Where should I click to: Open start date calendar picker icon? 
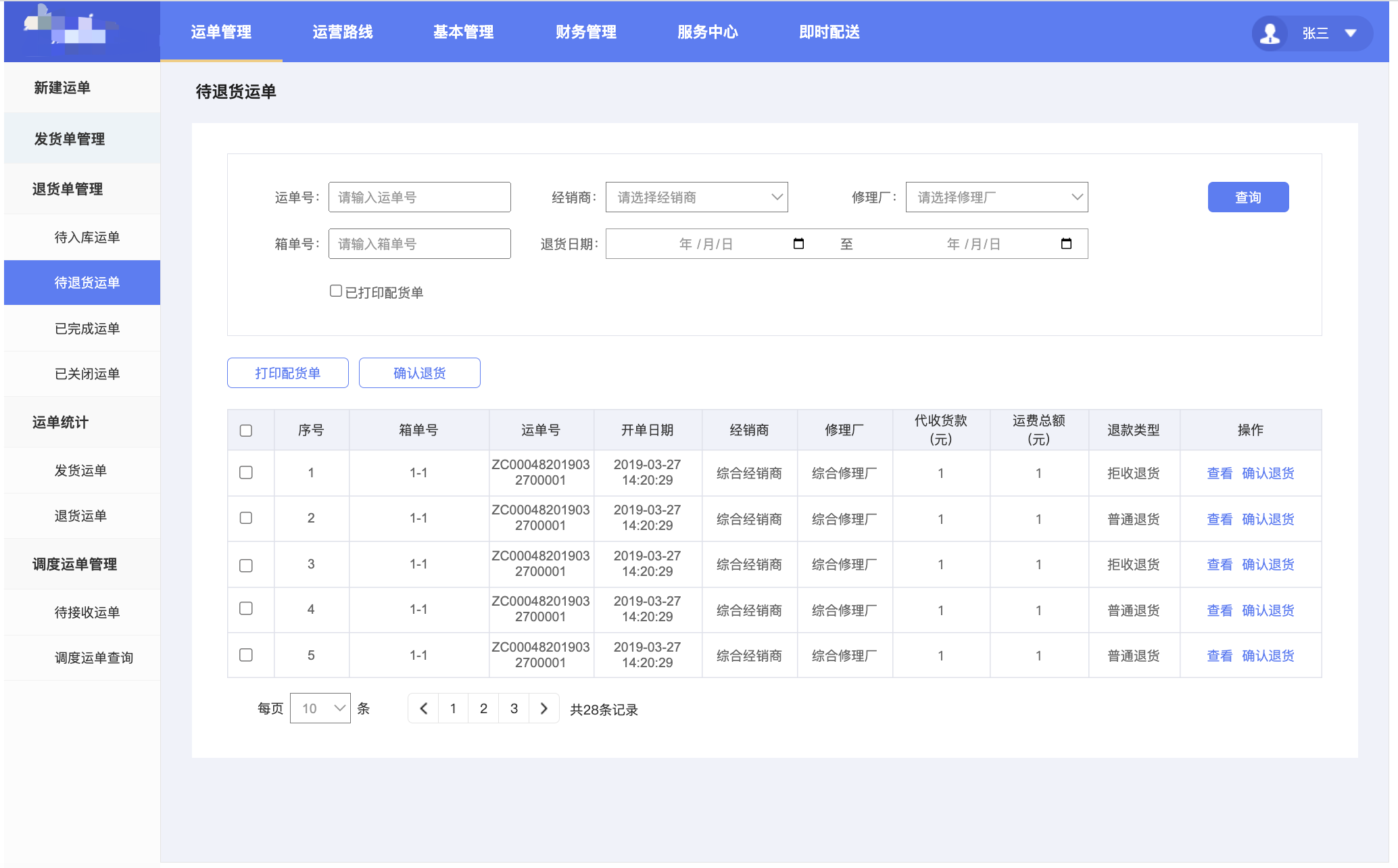point(798,244)
